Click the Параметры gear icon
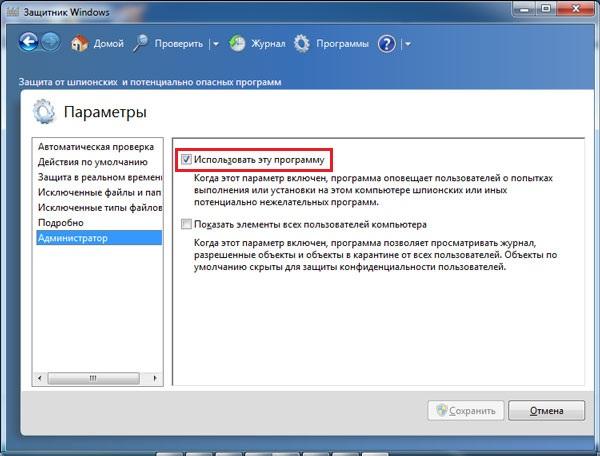600x456 pixels. [44, 112]
